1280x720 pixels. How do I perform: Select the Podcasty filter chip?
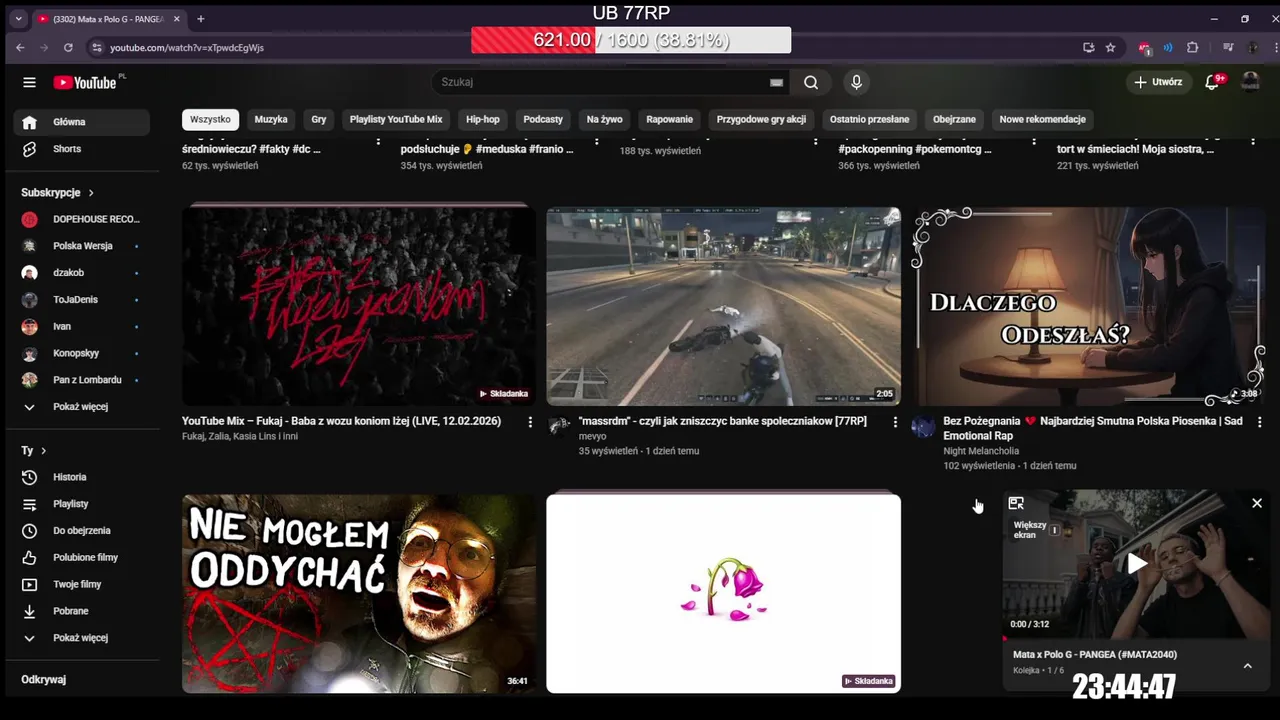coord(543,119)
